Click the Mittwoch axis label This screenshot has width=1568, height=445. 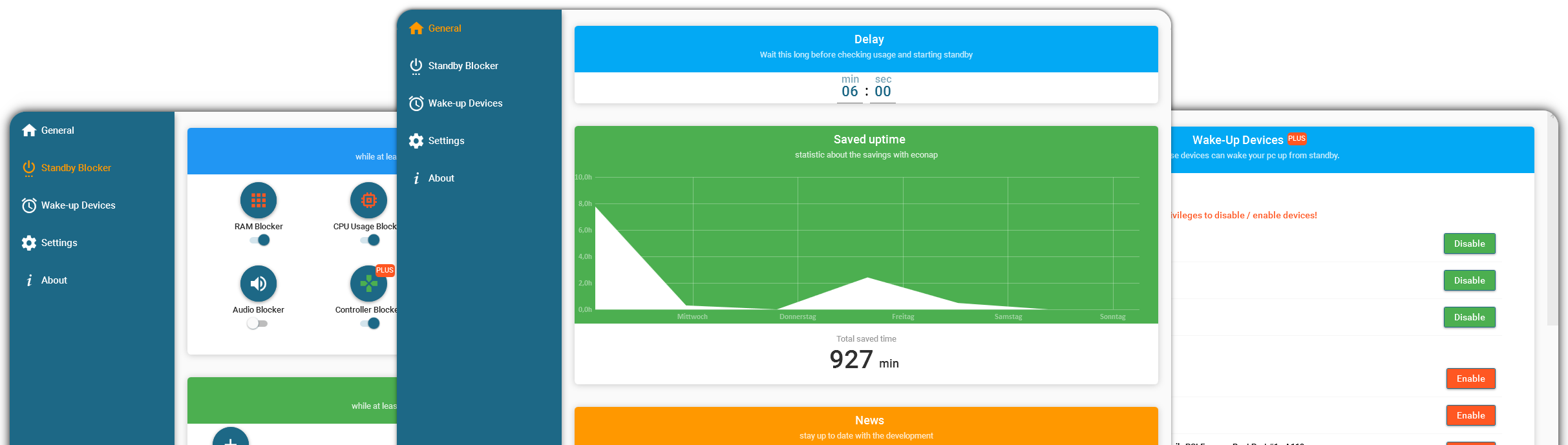tap(692, 316)
